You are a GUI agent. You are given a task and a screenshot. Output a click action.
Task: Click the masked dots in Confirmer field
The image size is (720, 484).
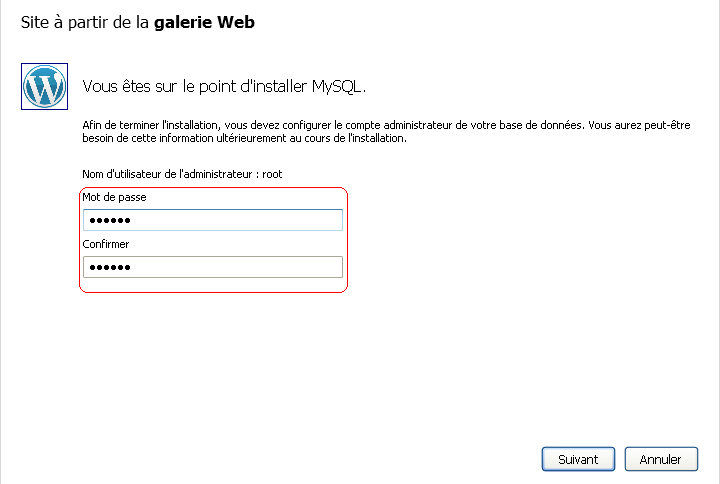tap(110, 267)
